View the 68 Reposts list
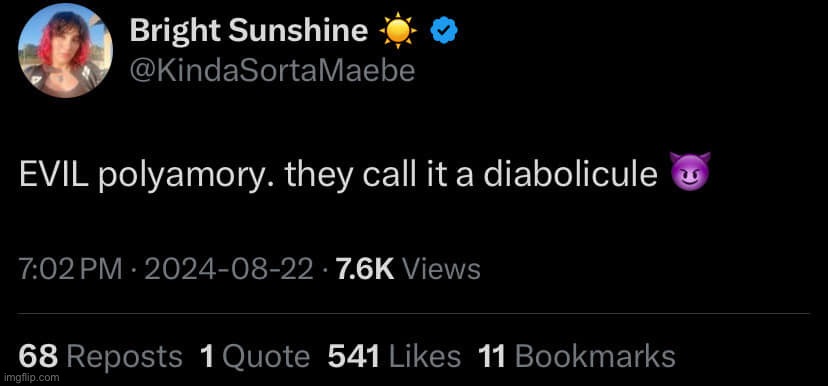 (x=100, y=356)
